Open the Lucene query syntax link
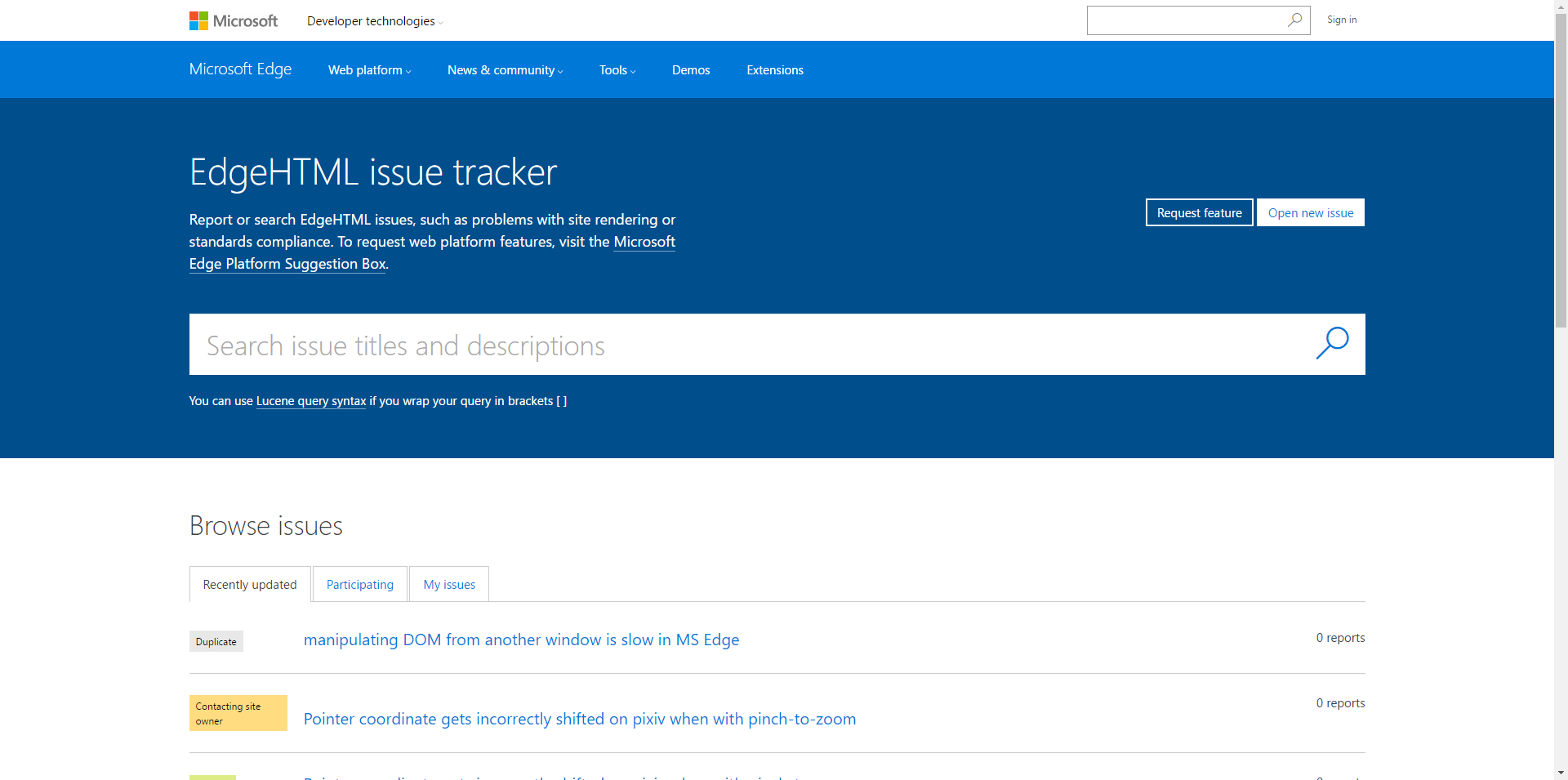 tap(311, 401)
